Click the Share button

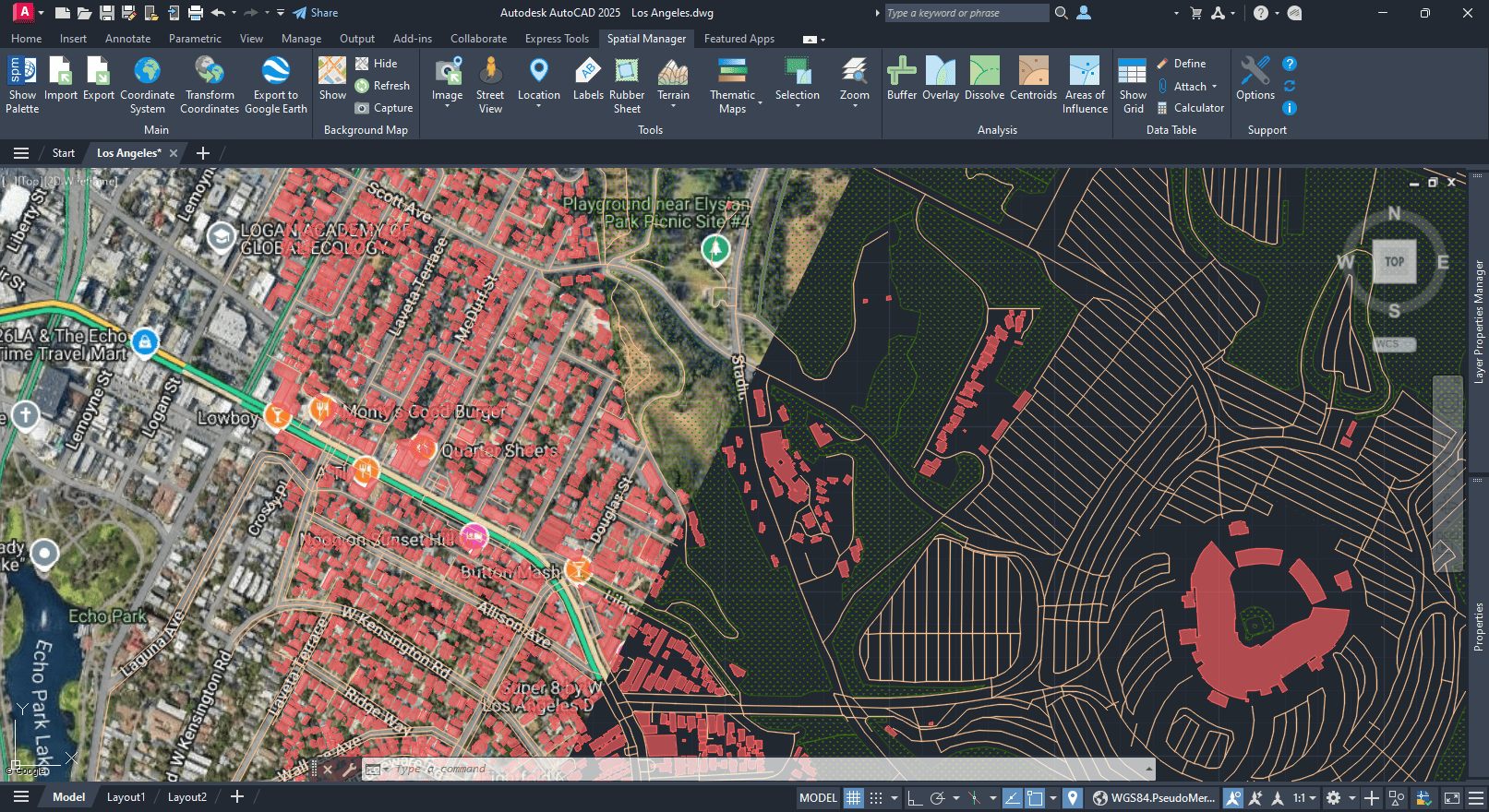(316, 13)
